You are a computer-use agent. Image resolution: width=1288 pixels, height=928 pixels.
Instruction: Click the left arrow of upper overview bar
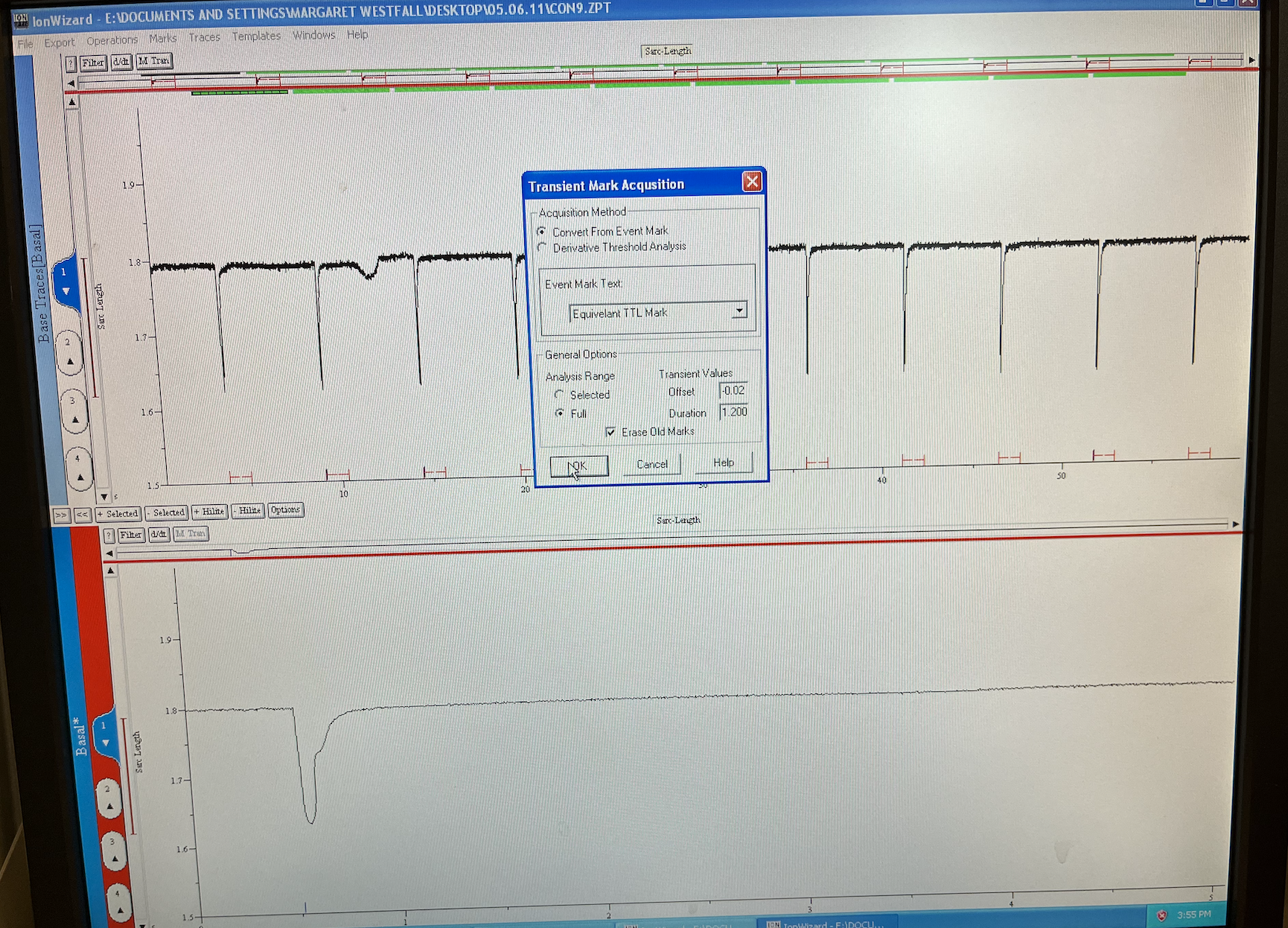click(71, 83)
